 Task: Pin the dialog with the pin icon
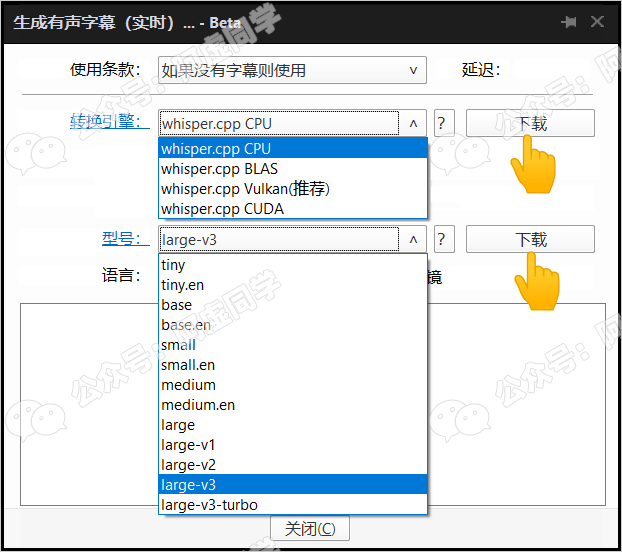(x=569, y=22)
